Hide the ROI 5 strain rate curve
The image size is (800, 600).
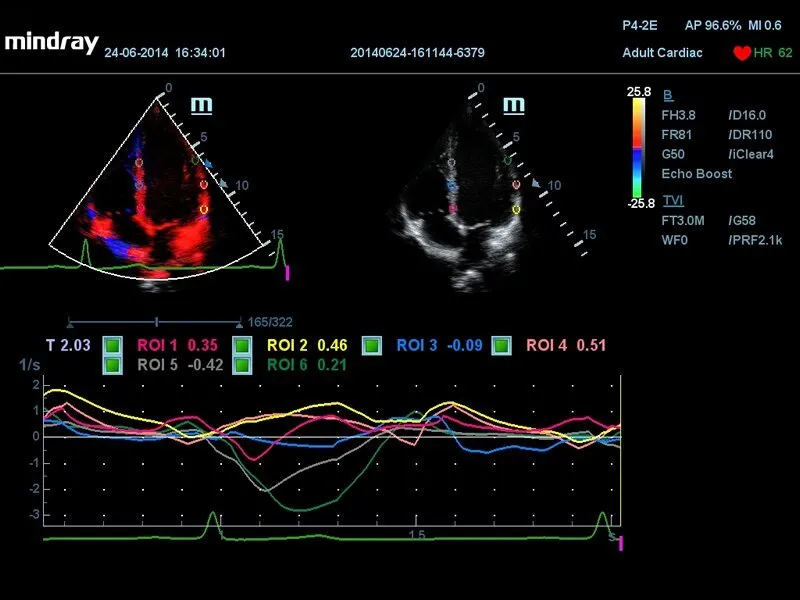pyautogui.click(x=113, y=365)
